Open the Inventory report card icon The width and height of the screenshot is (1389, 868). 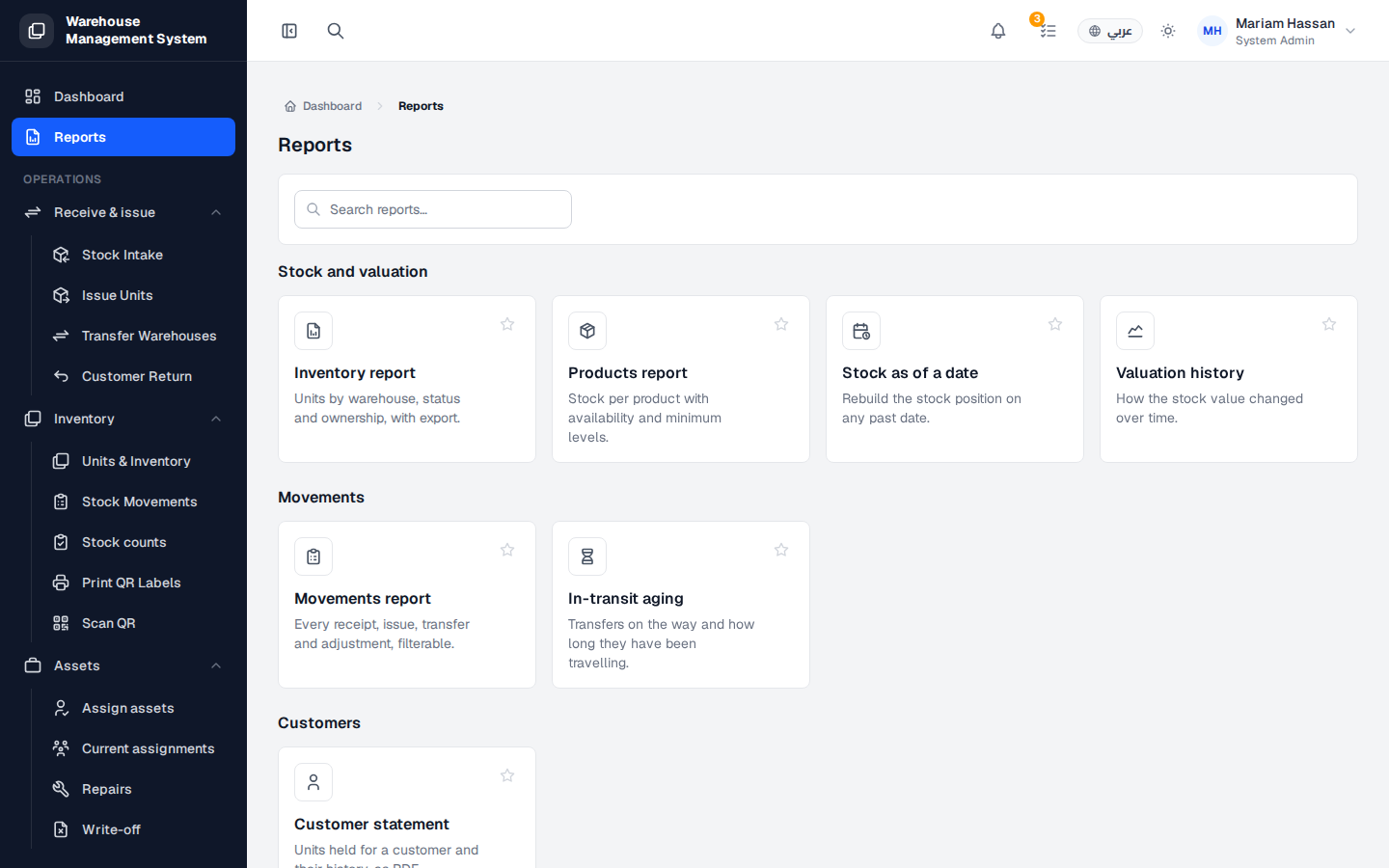tap(313, 331)
